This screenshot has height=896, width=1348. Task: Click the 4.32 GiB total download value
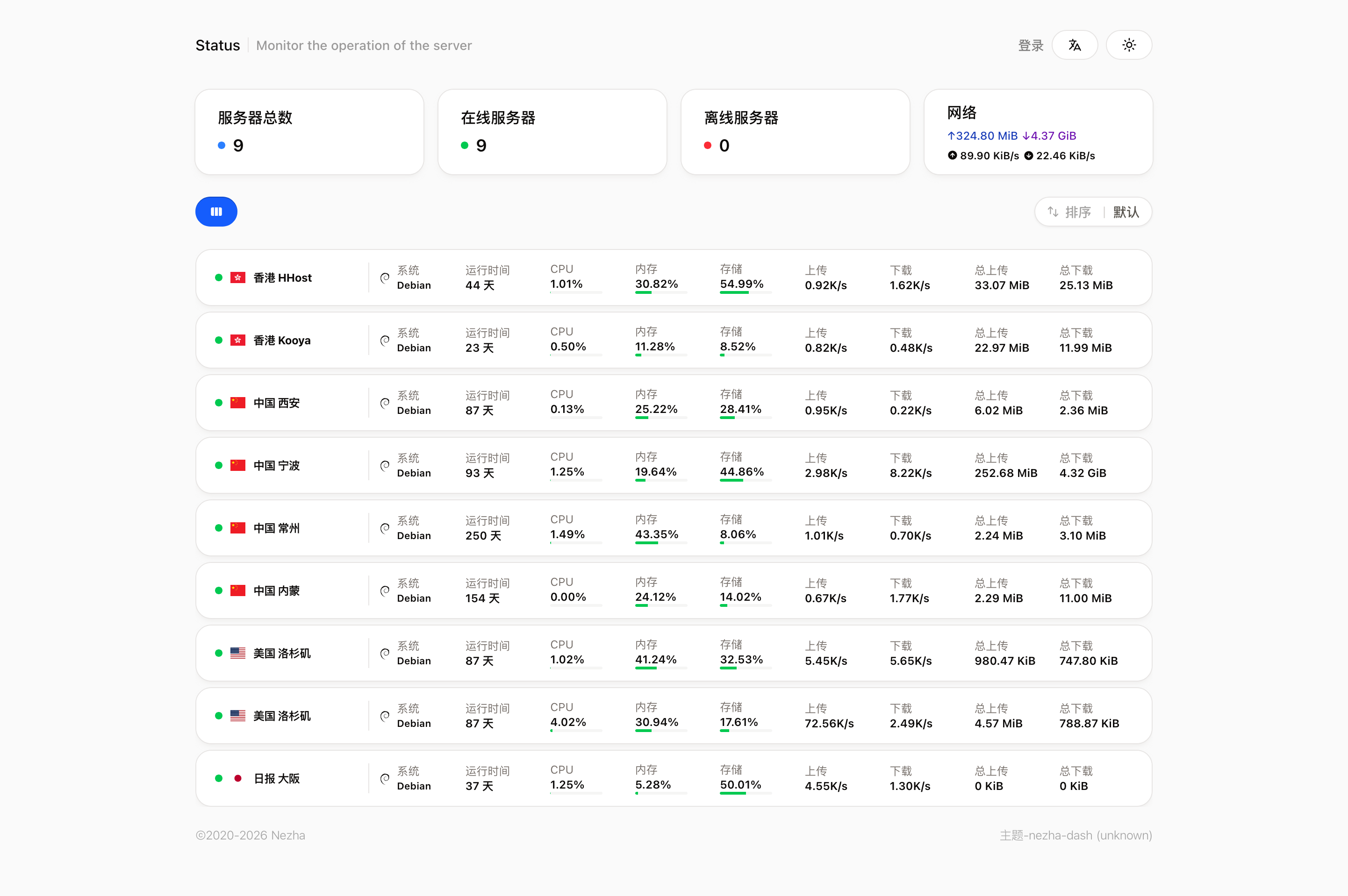coord(1083,473)
